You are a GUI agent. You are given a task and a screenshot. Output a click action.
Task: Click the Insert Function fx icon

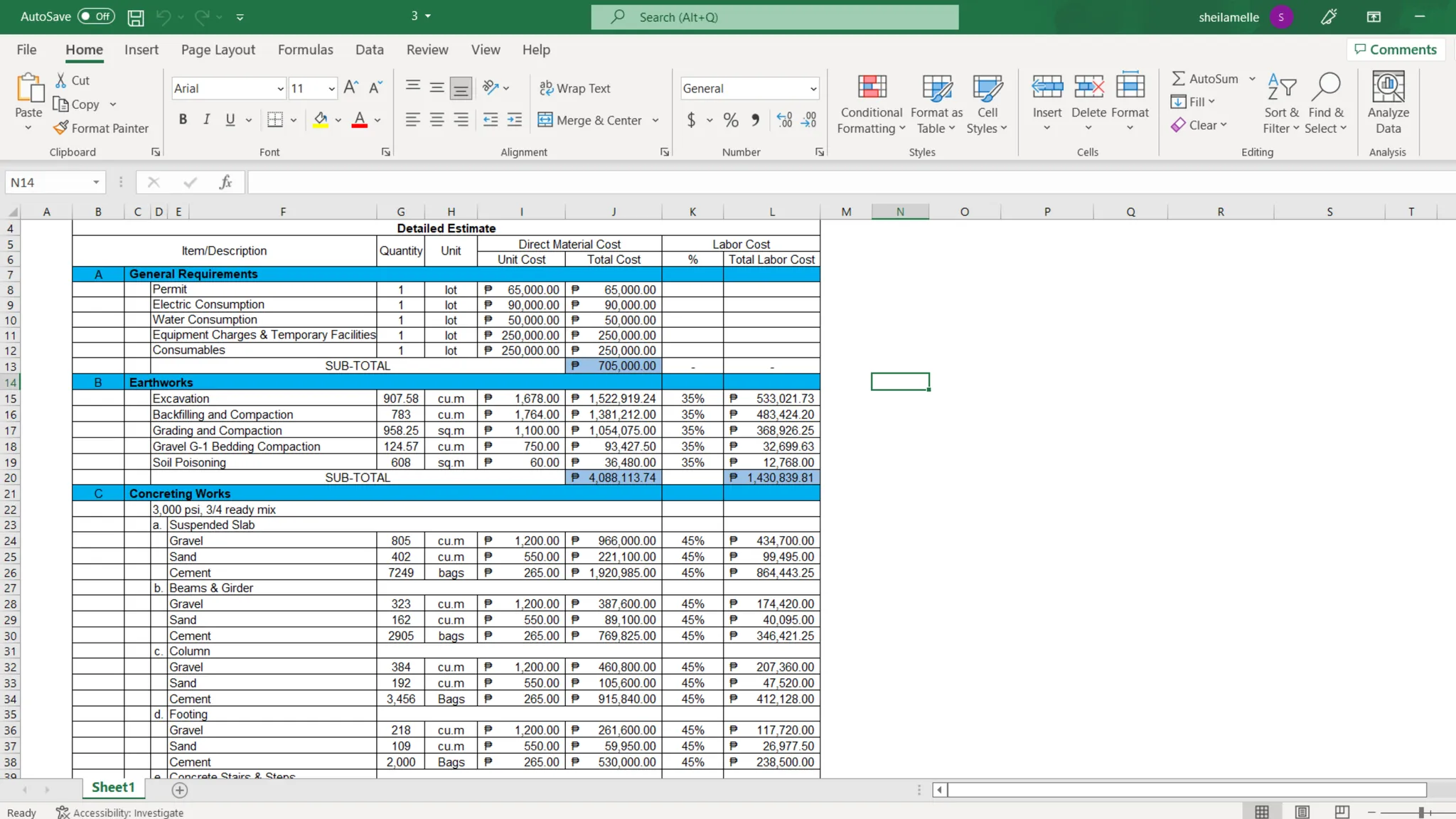point(225,183)
